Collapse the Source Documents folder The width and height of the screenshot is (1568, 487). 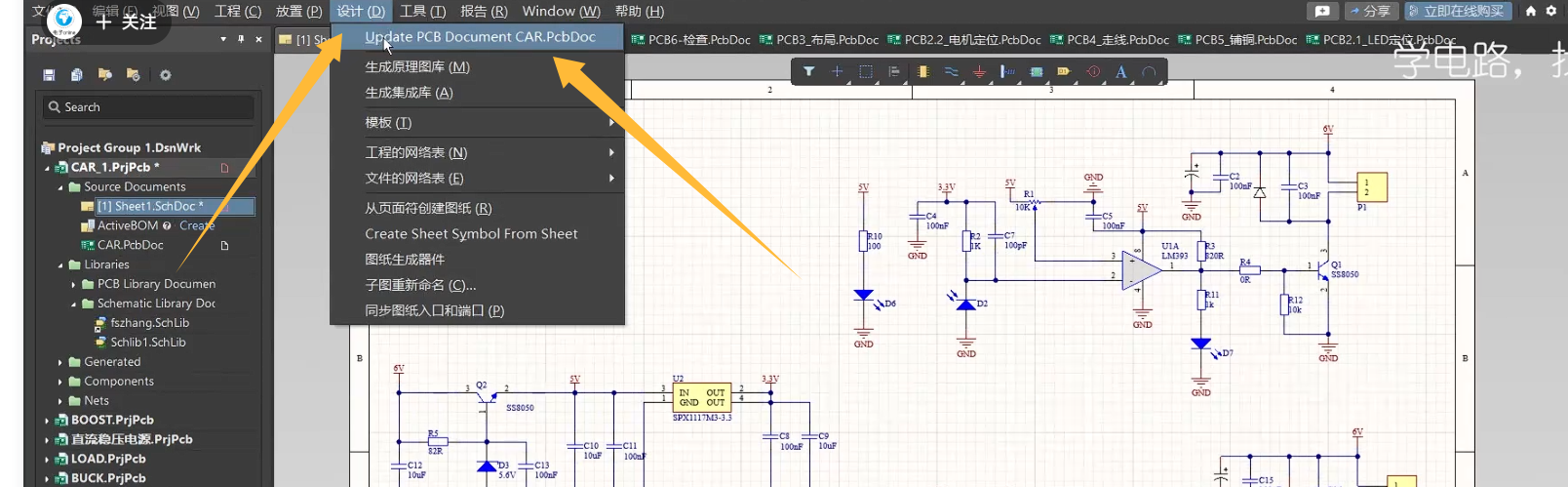pos(60,187)
